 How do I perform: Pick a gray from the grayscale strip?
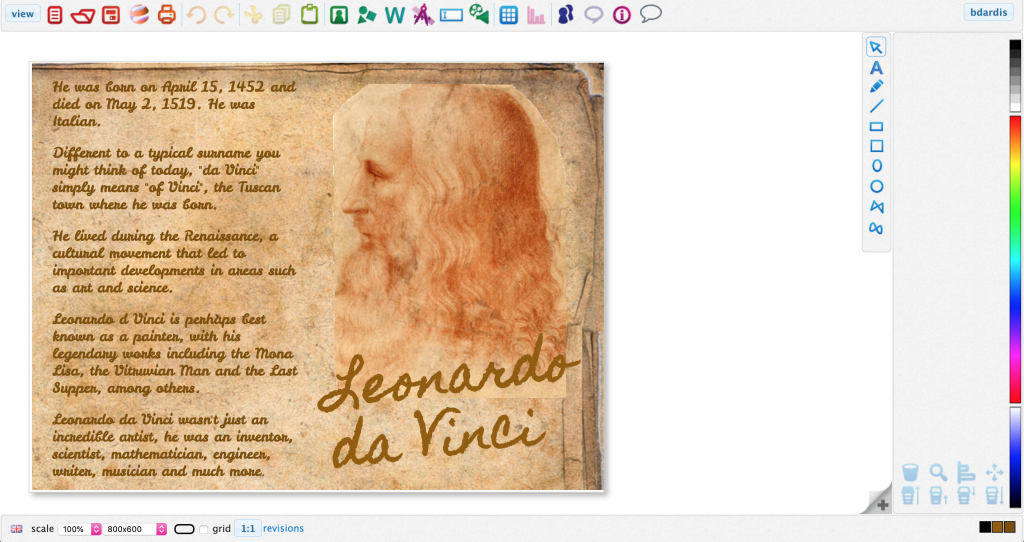click(x=1015, y=75)
